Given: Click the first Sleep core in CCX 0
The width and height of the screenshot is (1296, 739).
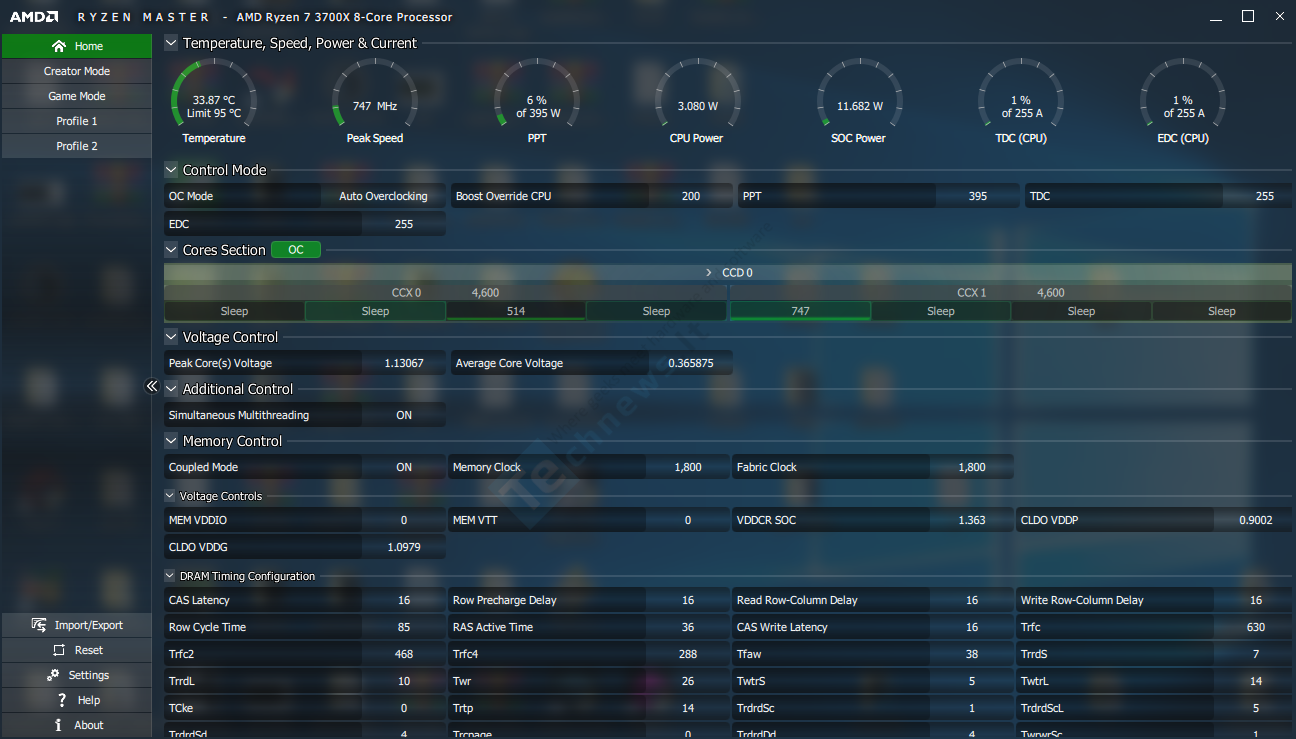Looking at the screenshot, I should [234, 311].
